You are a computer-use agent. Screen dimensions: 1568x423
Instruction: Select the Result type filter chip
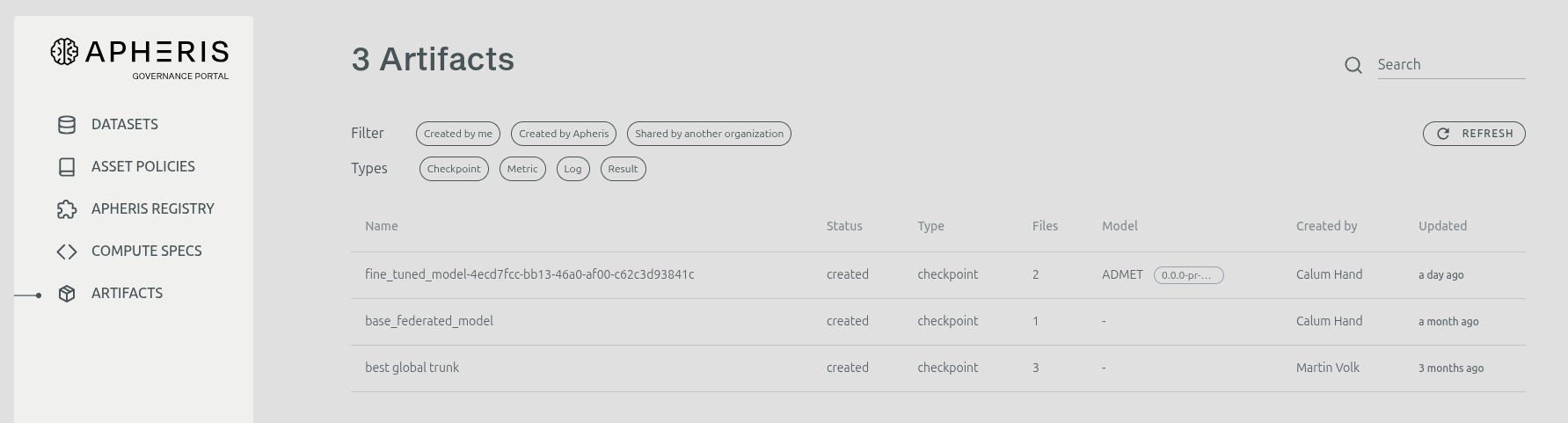click(623, 169)
